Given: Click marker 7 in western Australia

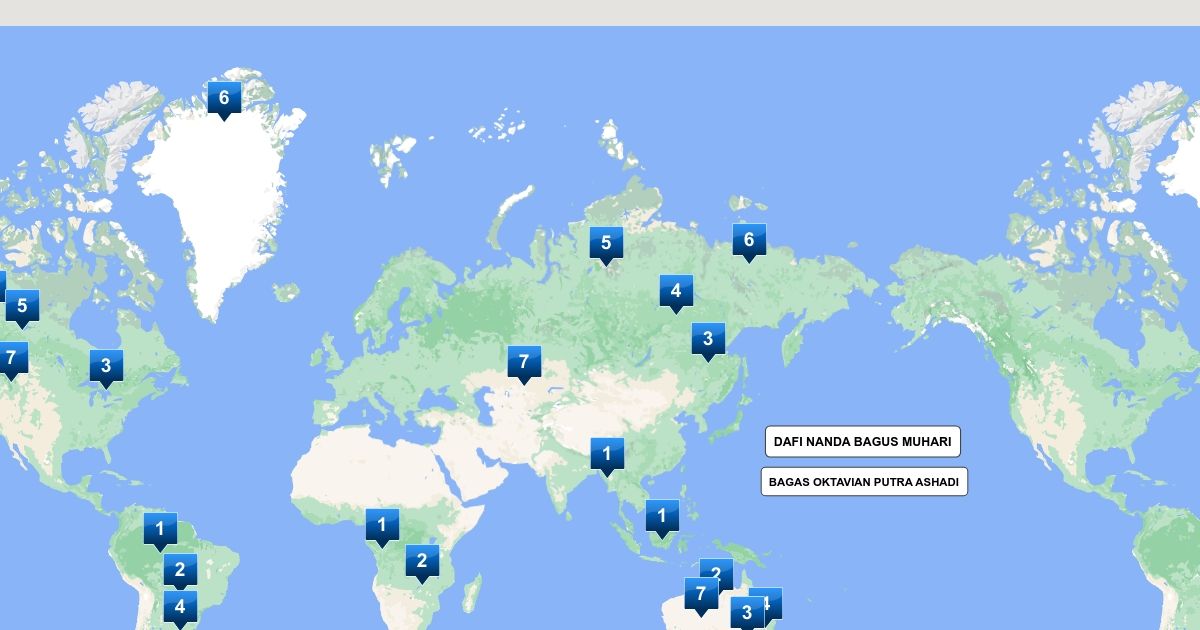Looking at the screenshot, I should point(701,596).
